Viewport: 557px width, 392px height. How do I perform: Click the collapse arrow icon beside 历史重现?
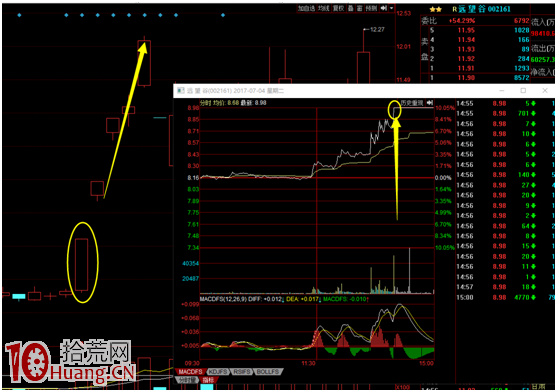[x=429, y=103]
